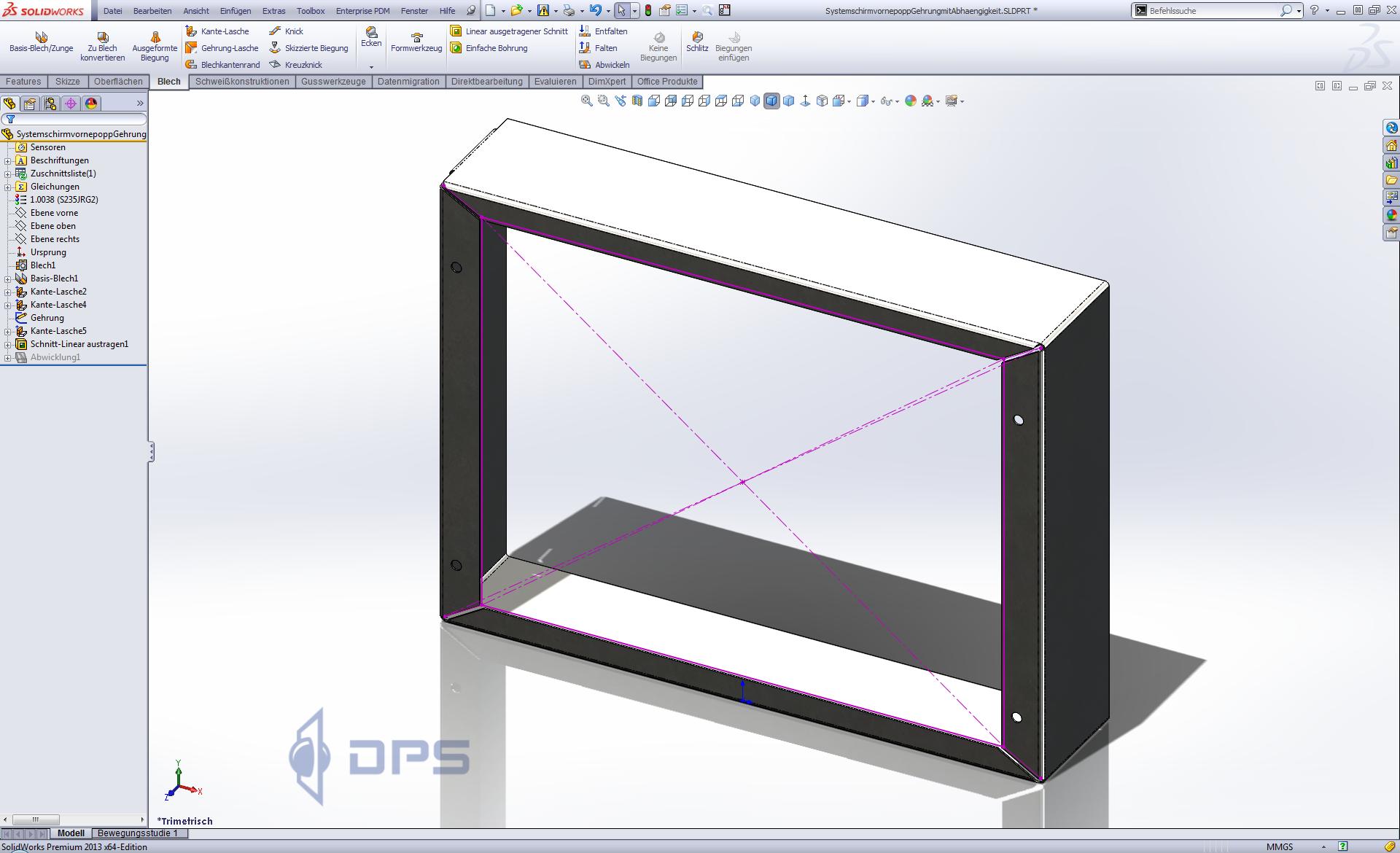Expand the Zuschnittsliste(1) tree node

[8, 174]
